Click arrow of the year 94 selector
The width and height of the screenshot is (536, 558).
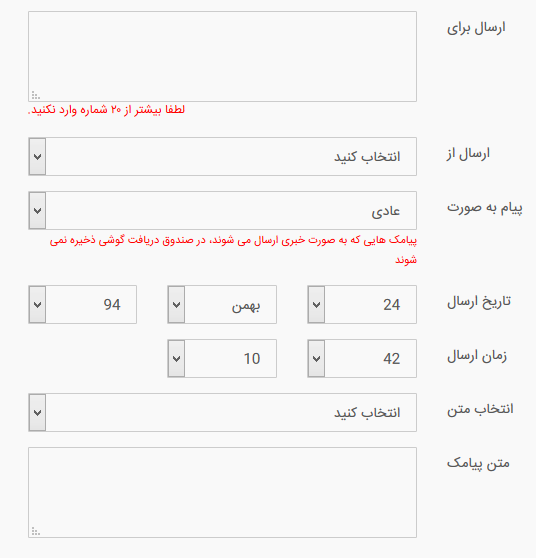pos(37,305)
